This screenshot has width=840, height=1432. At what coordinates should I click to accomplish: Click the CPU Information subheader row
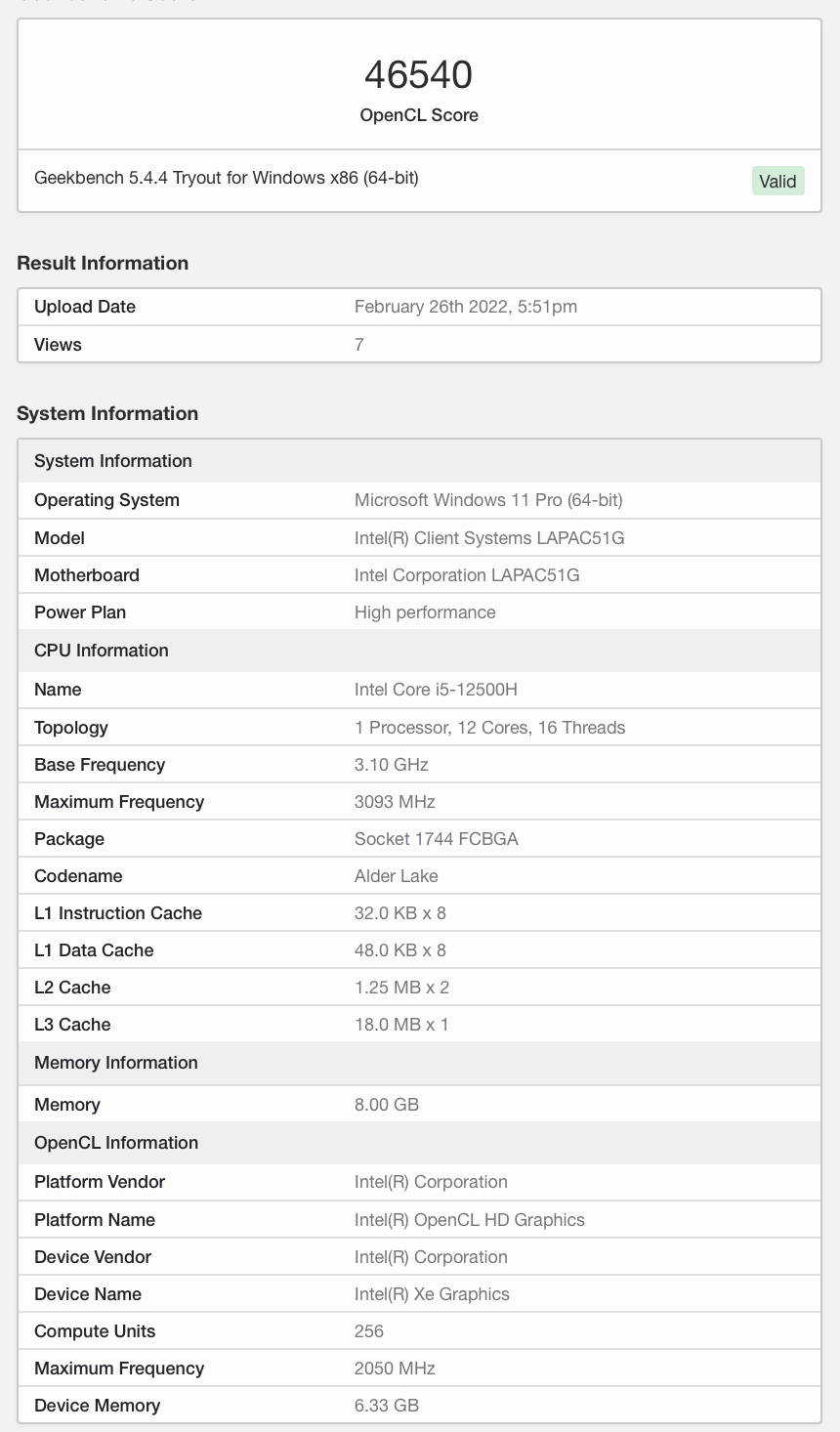[x=102, y=651]
